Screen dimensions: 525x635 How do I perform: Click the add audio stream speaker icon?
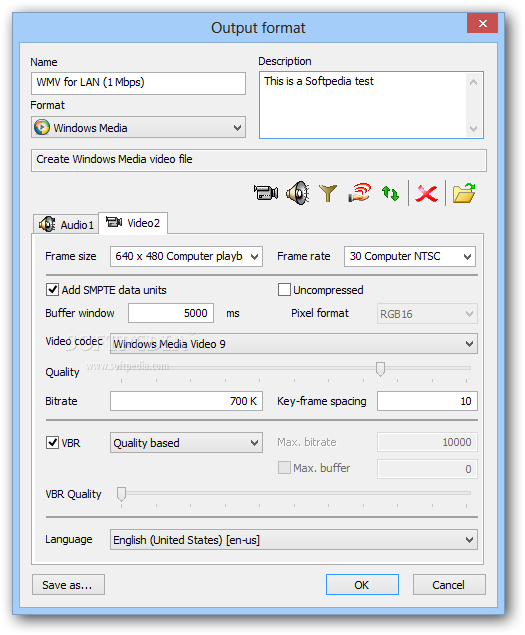[298, 193]
